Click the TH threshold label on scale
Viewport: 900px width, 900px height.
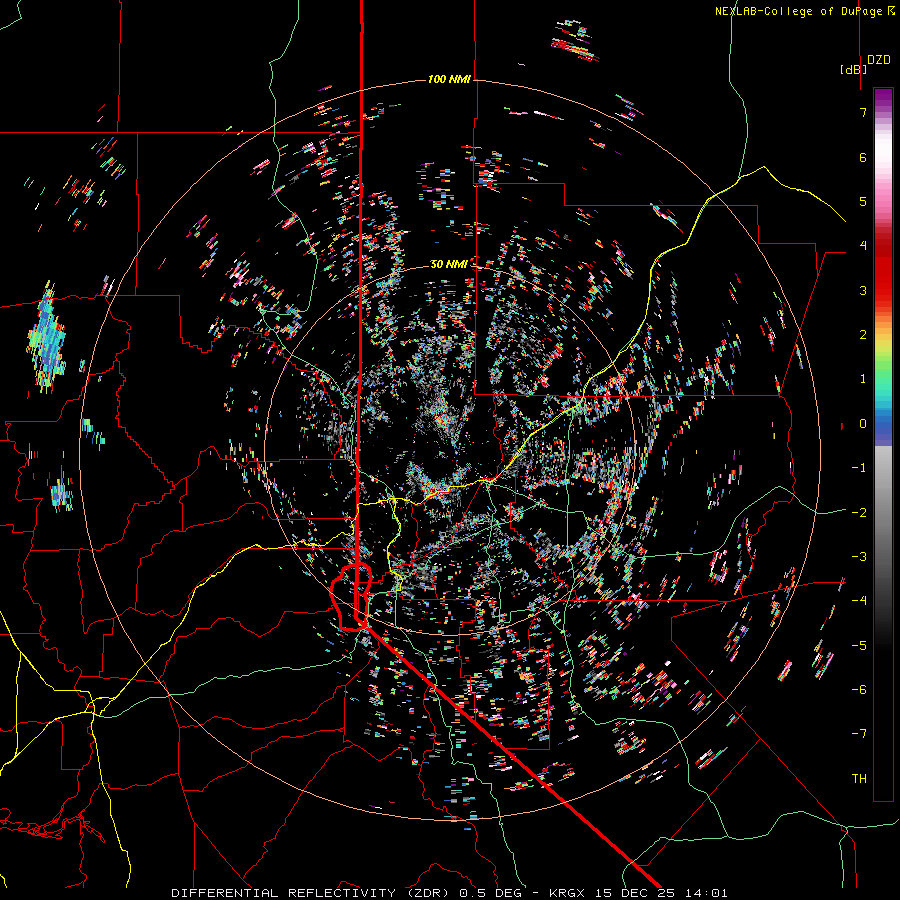click(x=859, y=778)
